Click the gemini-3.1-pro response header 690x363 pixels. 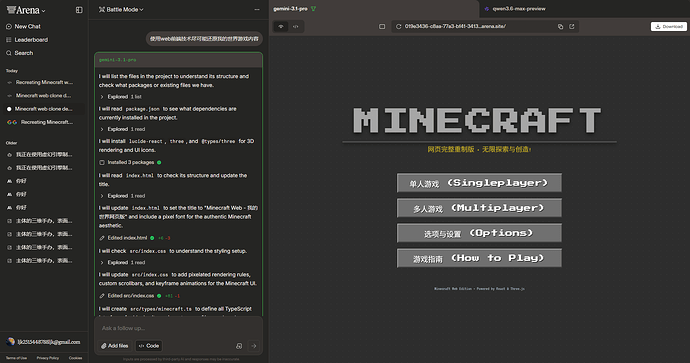point(178,60)
